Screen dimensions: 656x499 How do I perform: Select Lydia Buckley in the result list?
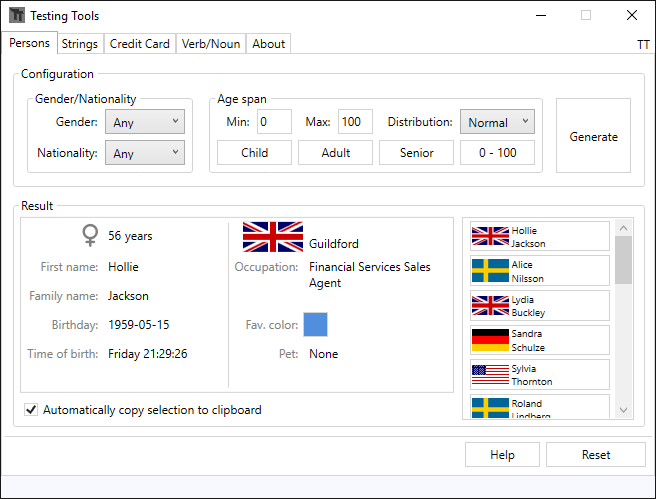540,305
